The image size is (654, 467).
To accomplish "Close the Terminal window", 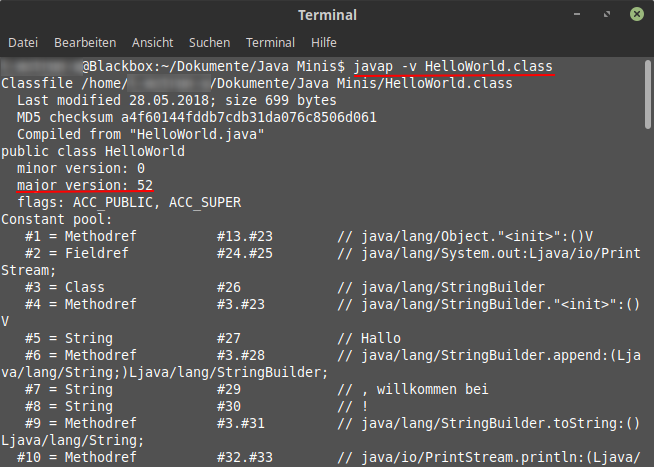I will click(x=634, y=14).
